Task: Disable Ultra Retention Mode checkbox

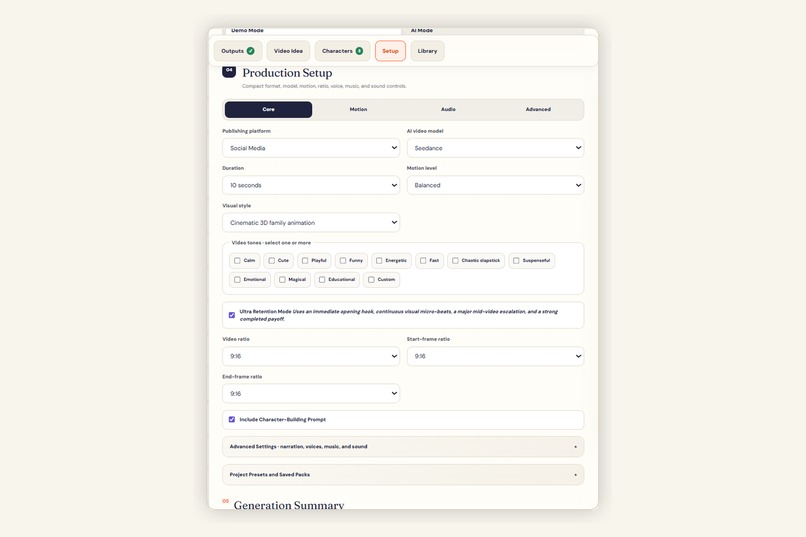Action: point(232,315)
